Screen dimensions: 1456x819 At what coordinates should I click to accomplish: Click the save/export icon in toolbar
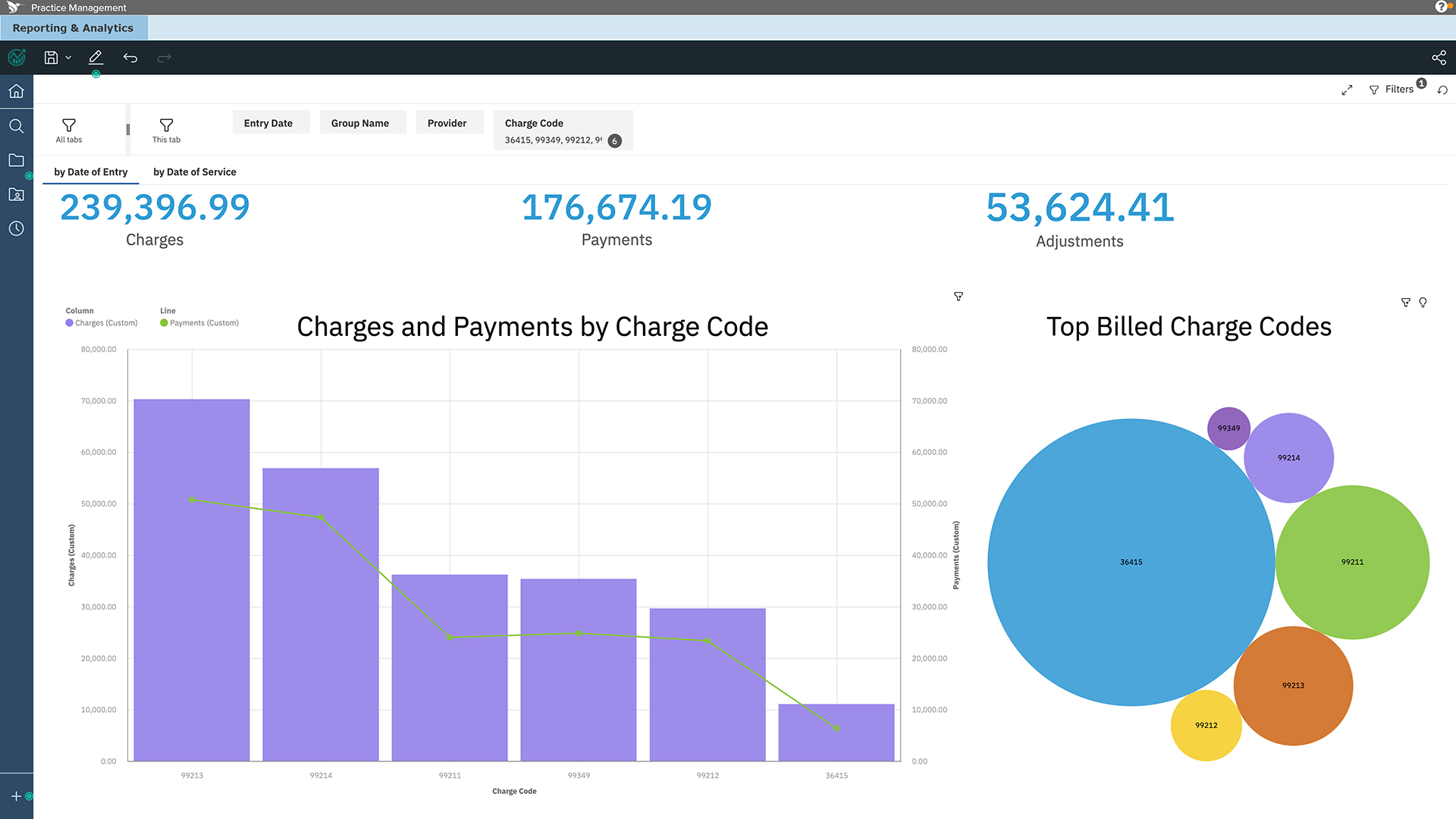(52, 57)
